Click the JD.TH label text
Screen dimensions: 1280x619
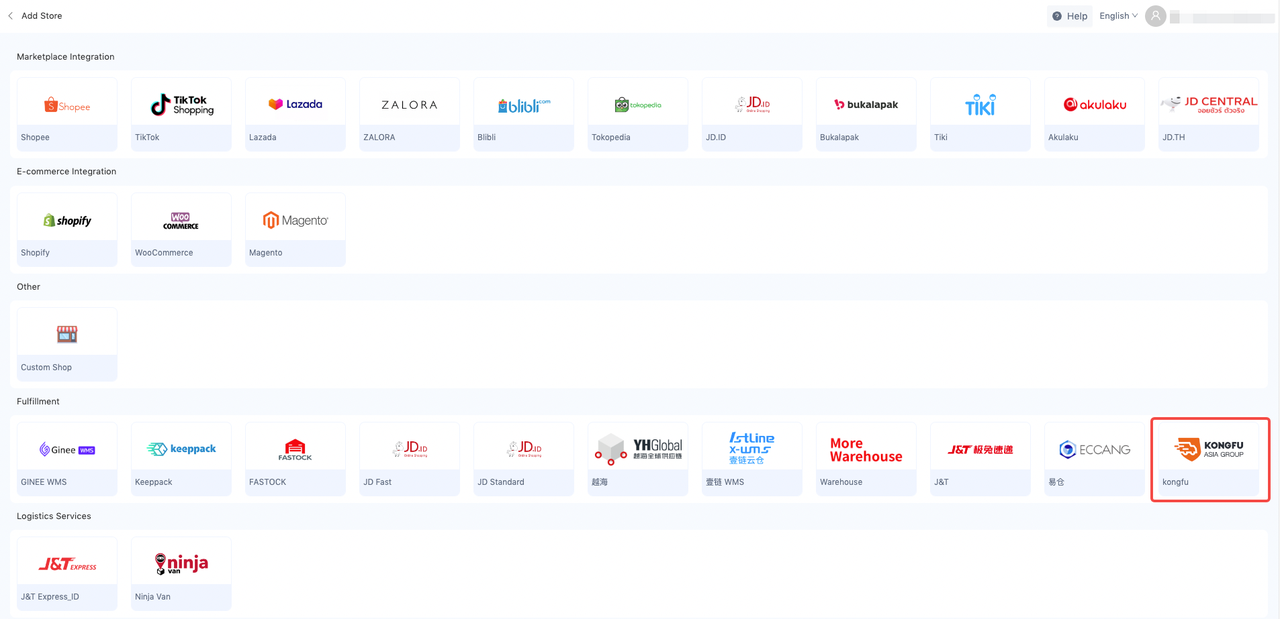(1173, 137)
